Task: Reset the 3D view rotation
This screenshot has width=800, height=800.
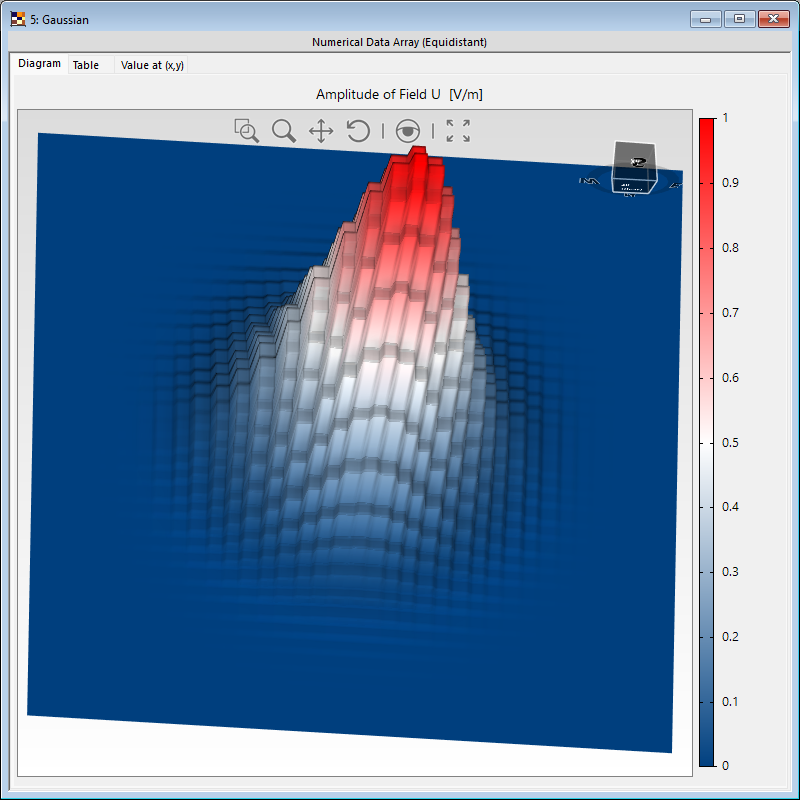Action: pos(358,131)
